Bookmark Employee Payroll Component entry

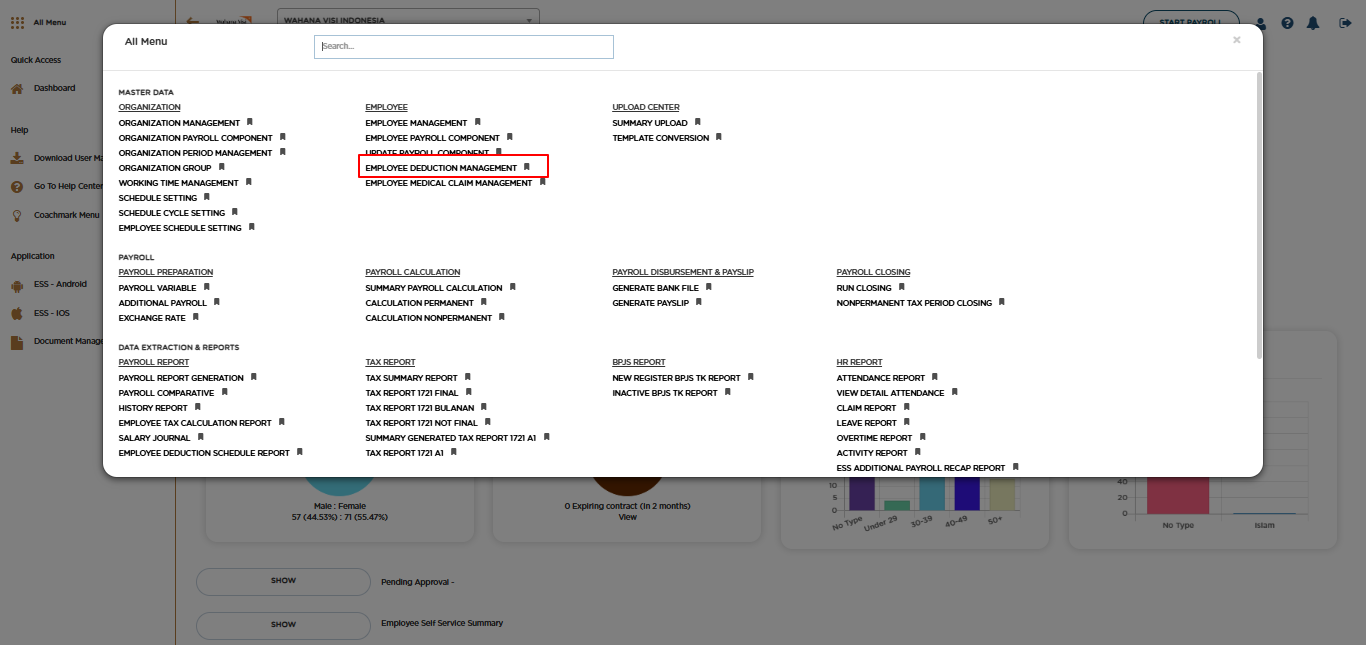[x=510, y=137]
